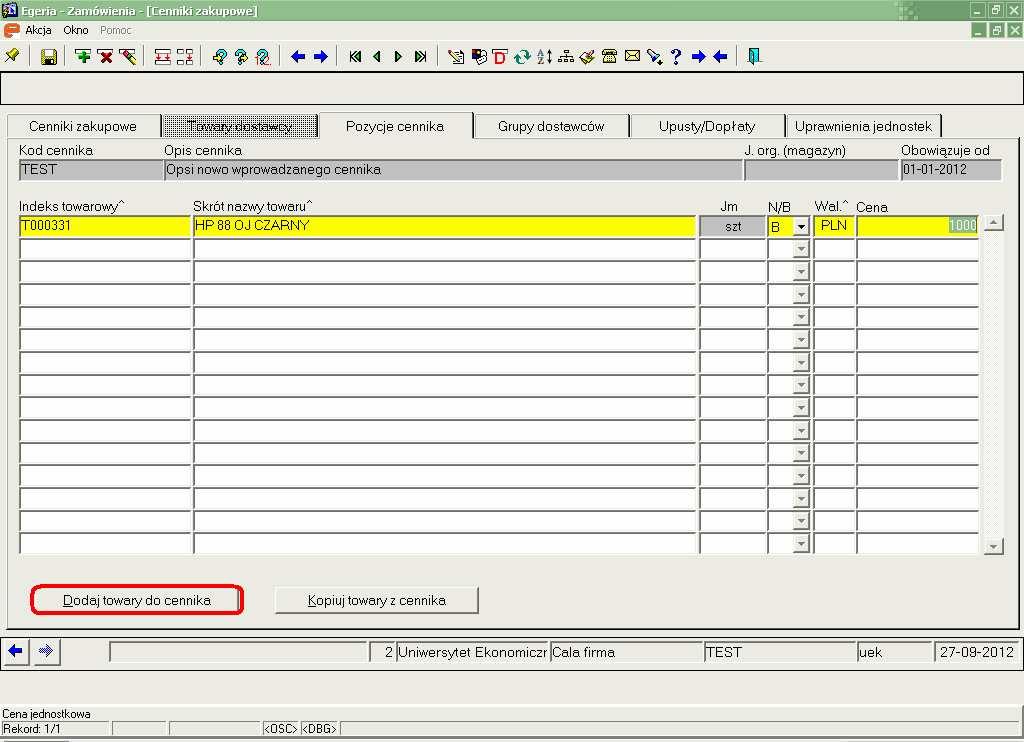The width and height of the screenshot is (1024, 742).
Task: Open the N/B dropdown in the T000331 row
Action: click(801, 227)
